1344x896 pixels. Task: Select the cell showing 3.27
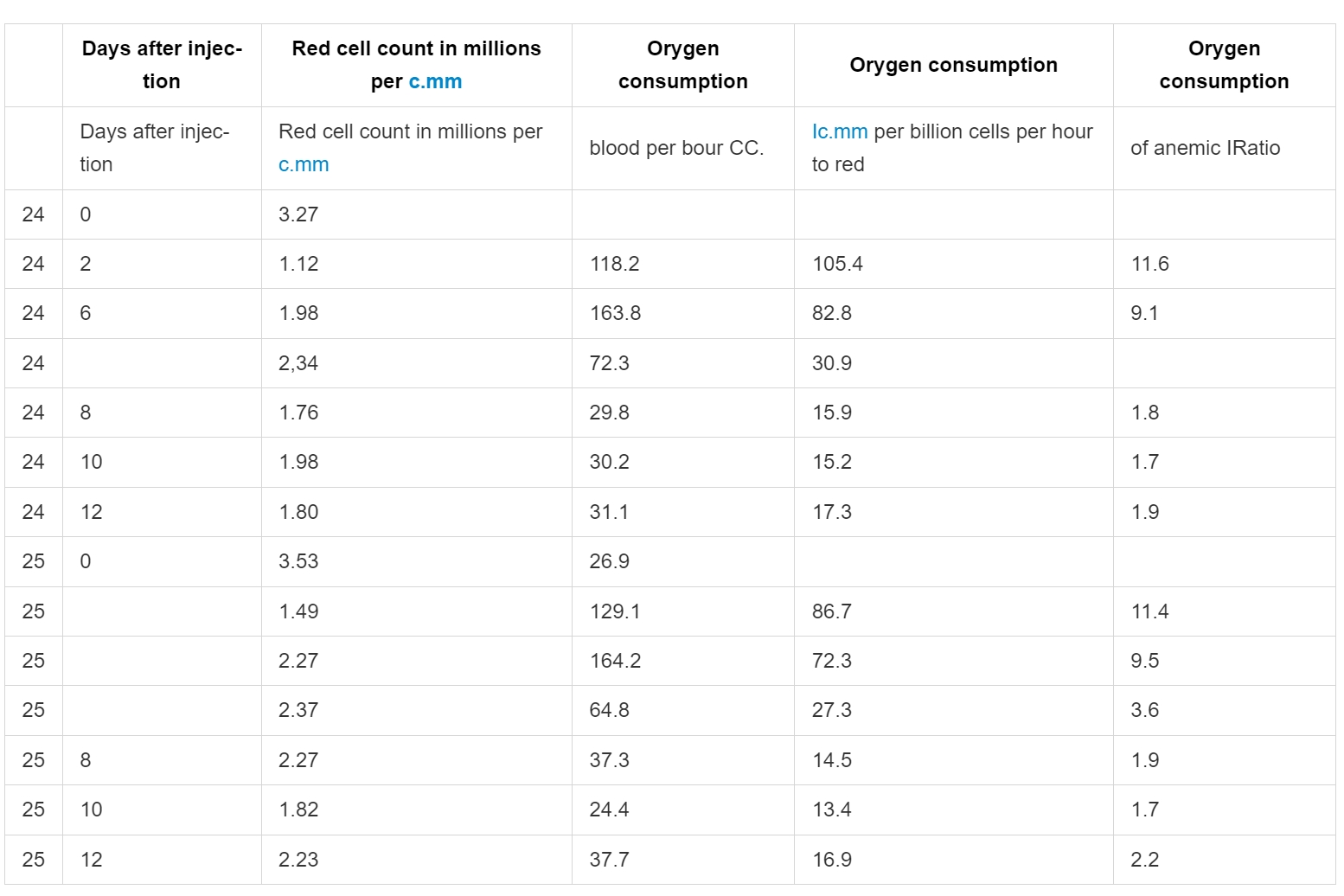(x=416, y=214)
